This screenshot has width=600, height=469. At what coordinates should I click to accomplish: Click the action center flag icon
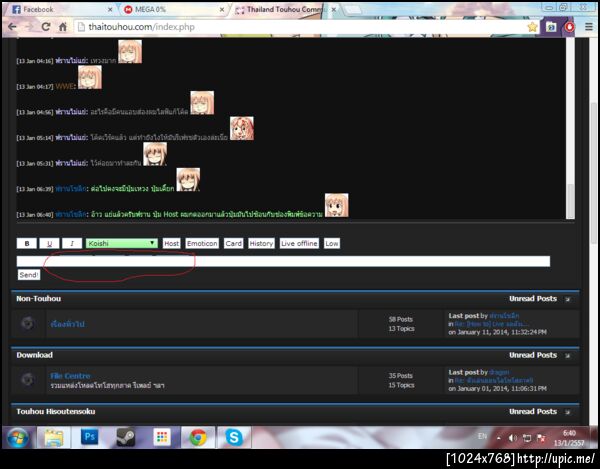[x=541, y=438]
